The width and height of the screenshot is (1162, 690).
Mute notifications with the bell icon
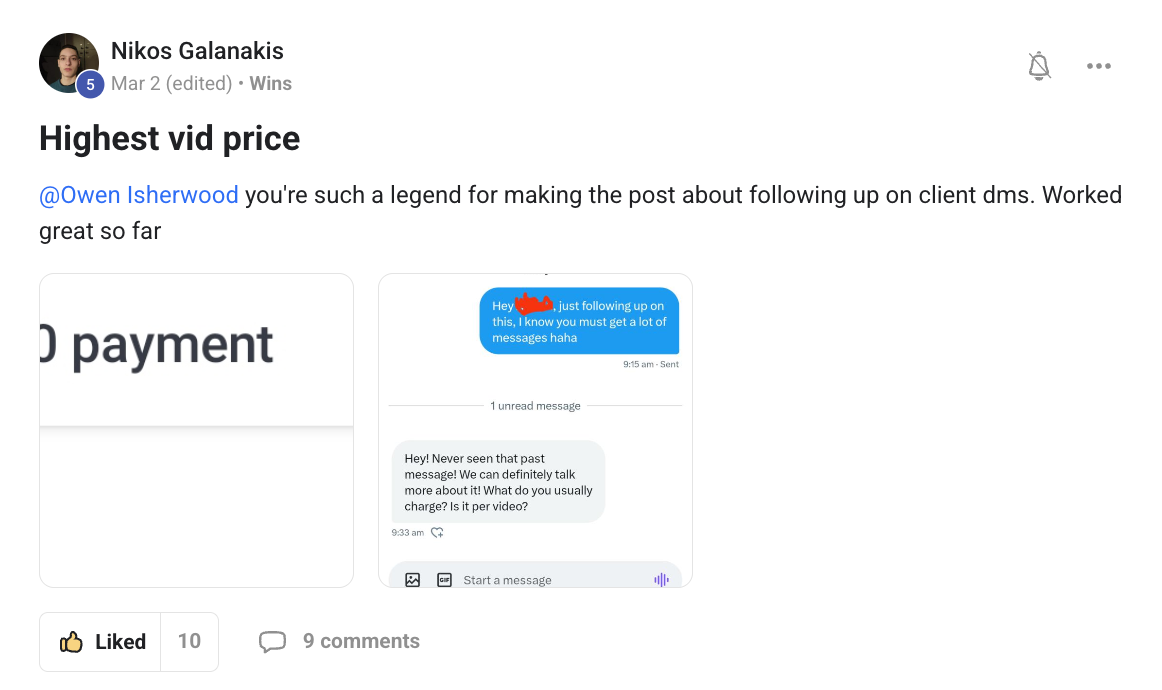1039,66
